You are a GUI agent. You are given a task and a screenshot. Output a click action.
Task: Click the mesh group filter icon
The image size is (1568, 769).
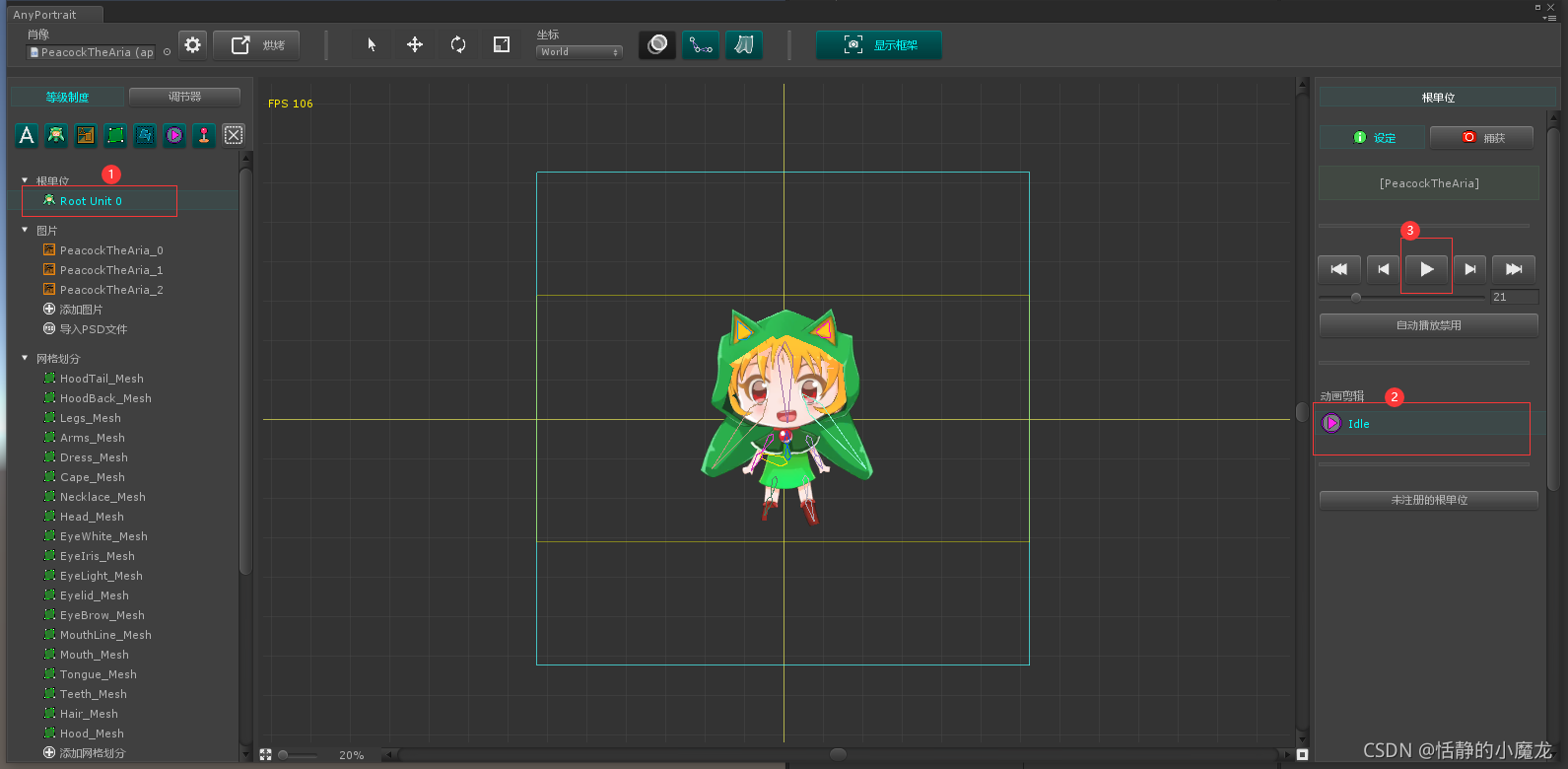145,135
